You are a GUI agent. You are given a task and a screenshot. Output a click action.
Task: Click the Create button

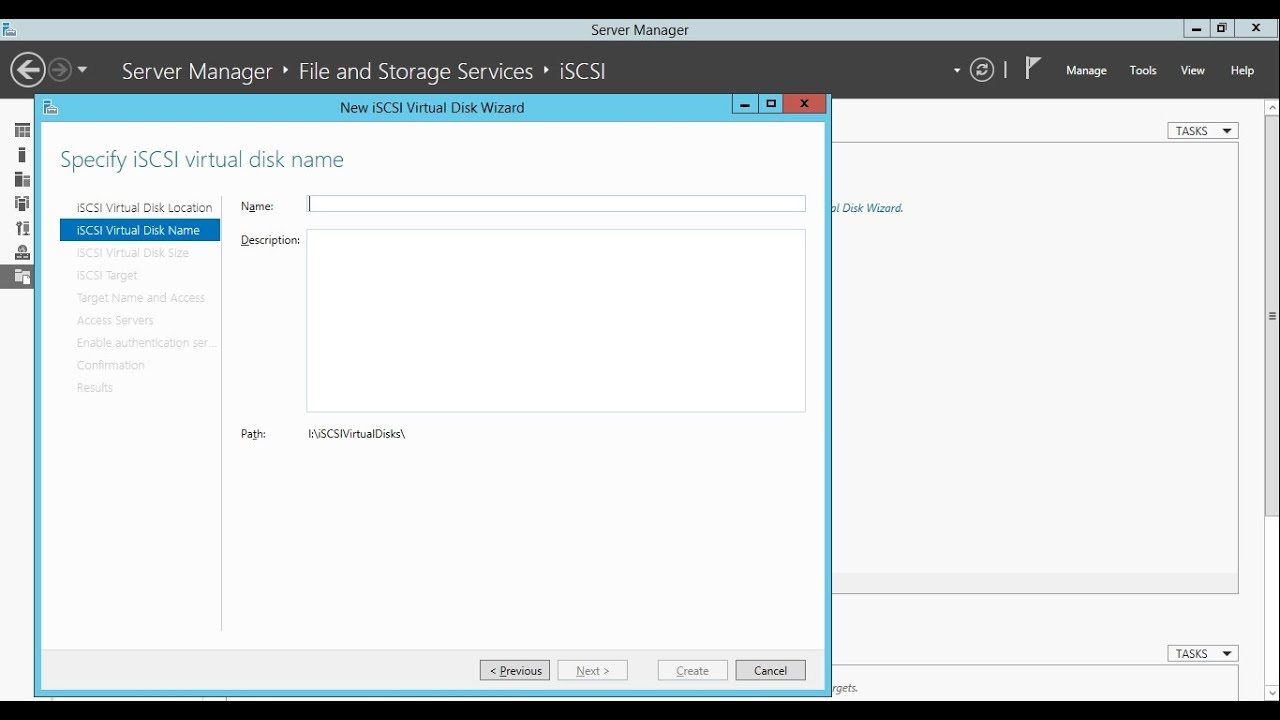point(693,670)
